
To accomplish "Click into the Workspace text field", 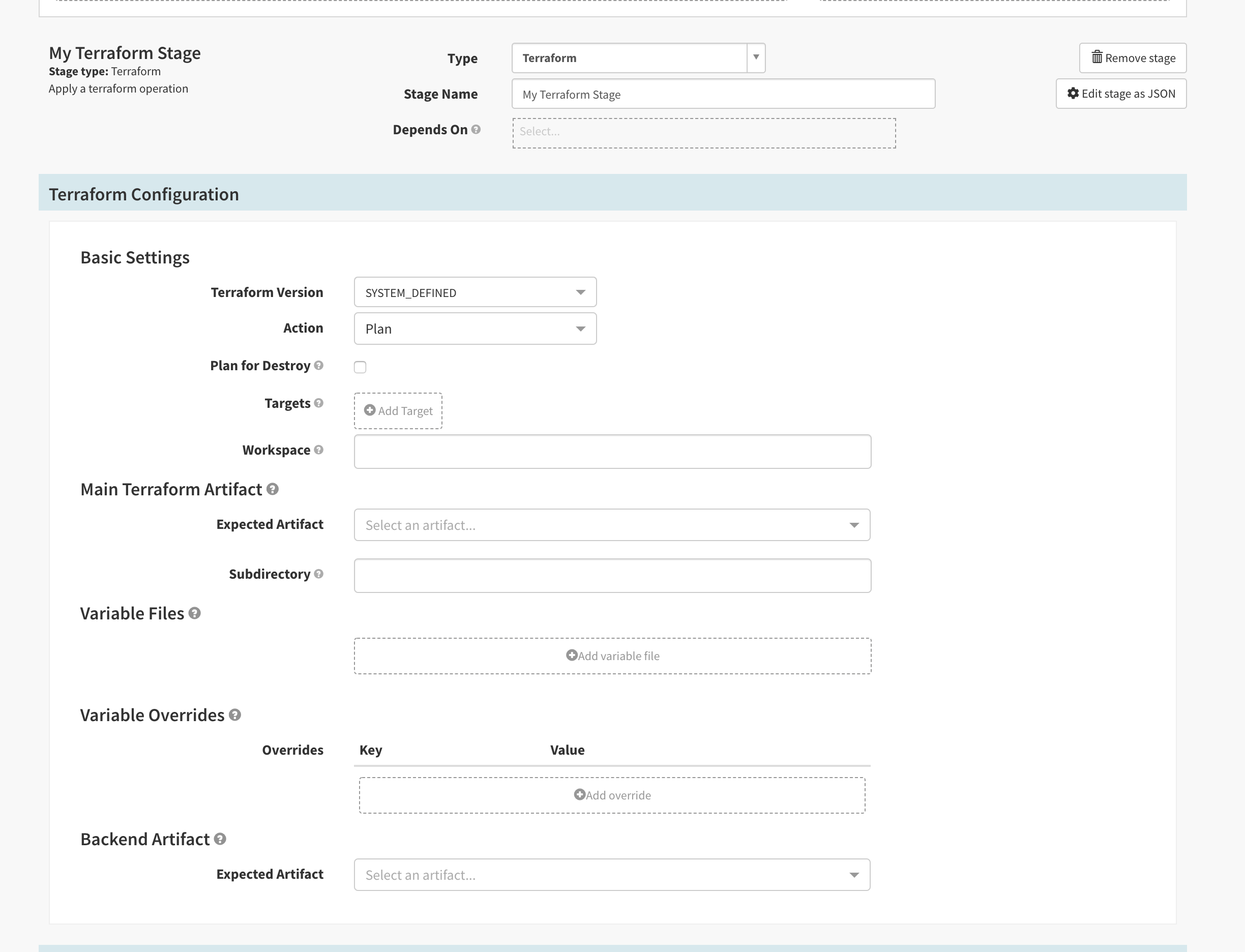I will (613, 452).
